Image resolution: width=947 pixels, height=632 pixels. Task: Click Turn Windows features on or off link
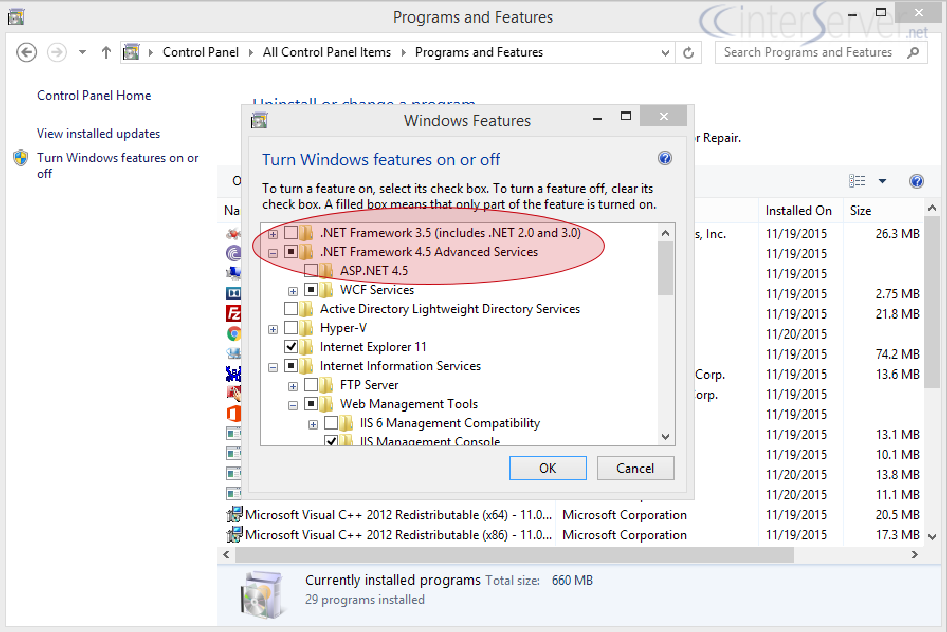tap(118, 166)
